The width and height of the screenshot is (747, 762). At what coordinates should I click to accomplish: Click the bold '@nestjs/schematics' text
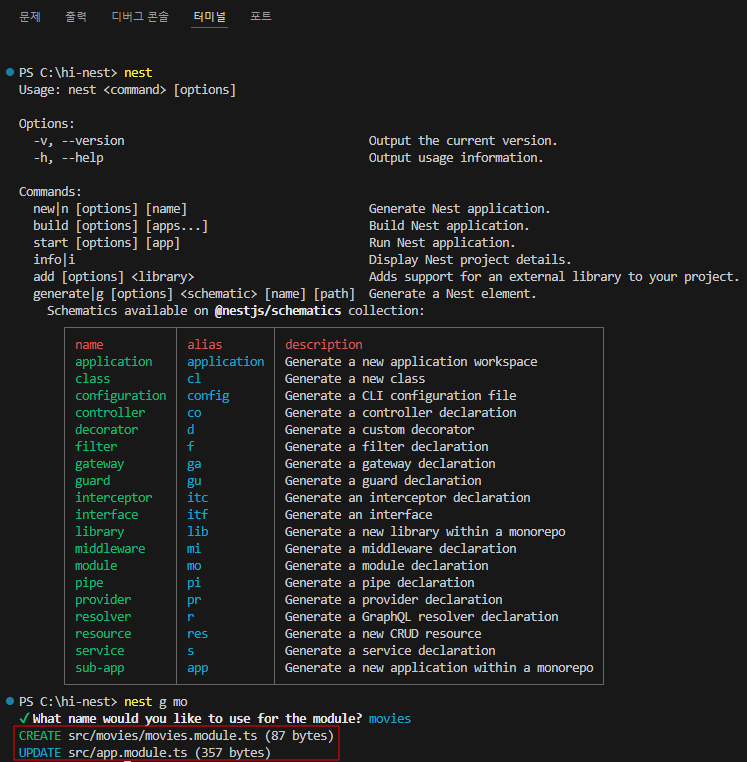point(278,311)
